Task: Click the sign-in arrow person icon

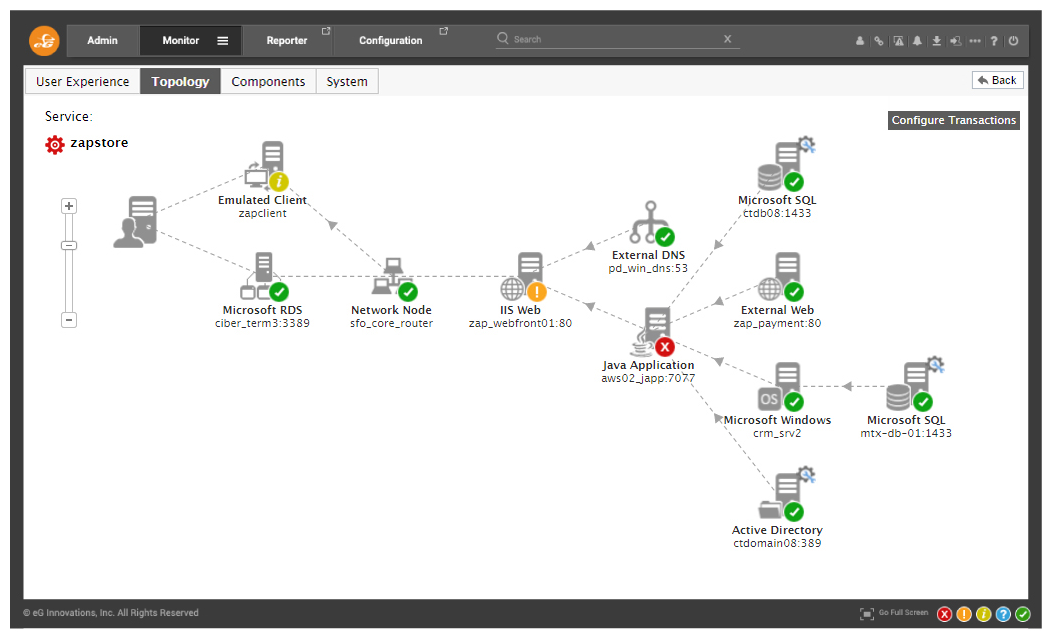Action: click(955, 41)
